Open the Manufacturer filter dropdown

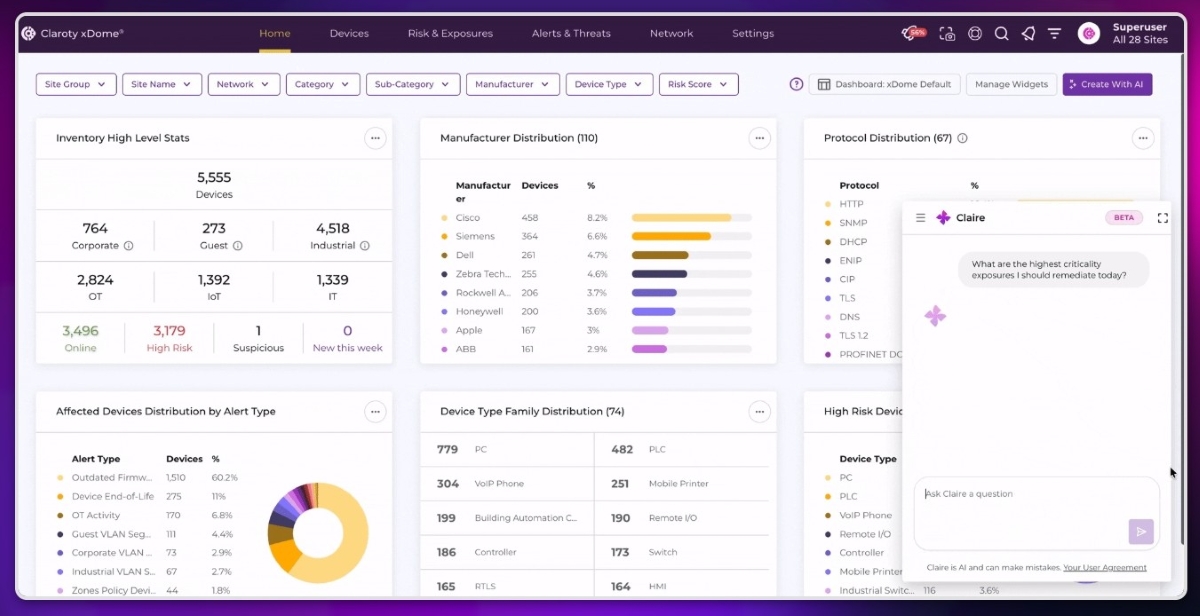[512, 84]
